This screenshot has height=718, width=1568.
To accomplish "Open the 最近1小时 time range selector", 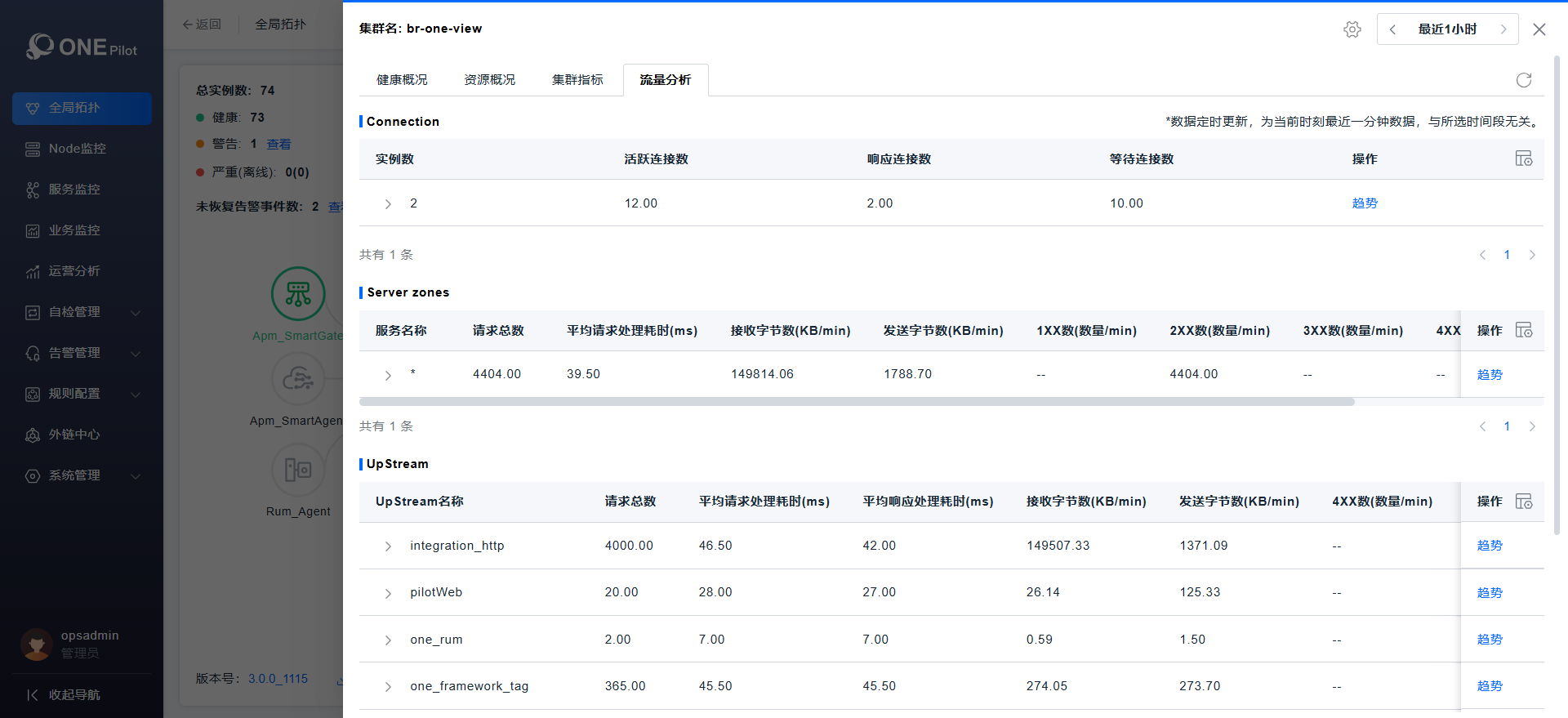I will 1447,29.
